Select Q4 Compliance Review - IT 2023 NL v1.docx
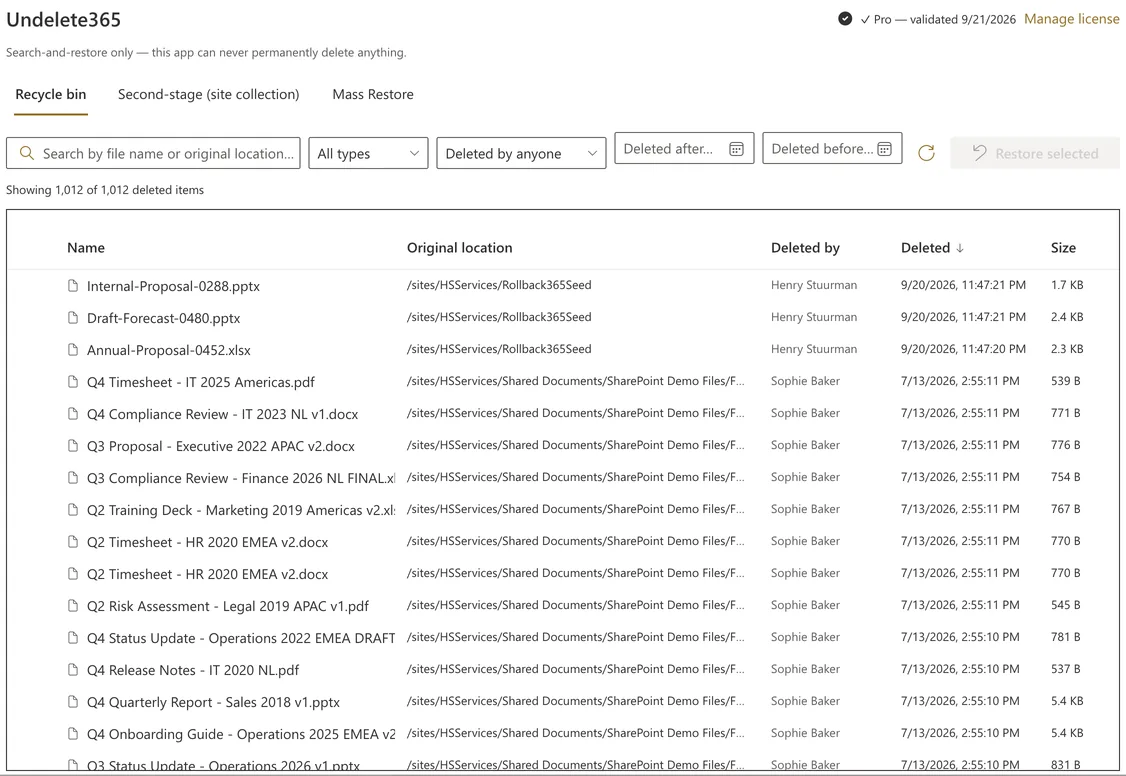The width and height of the screenshot is (1126, 776). coord(223,414)
